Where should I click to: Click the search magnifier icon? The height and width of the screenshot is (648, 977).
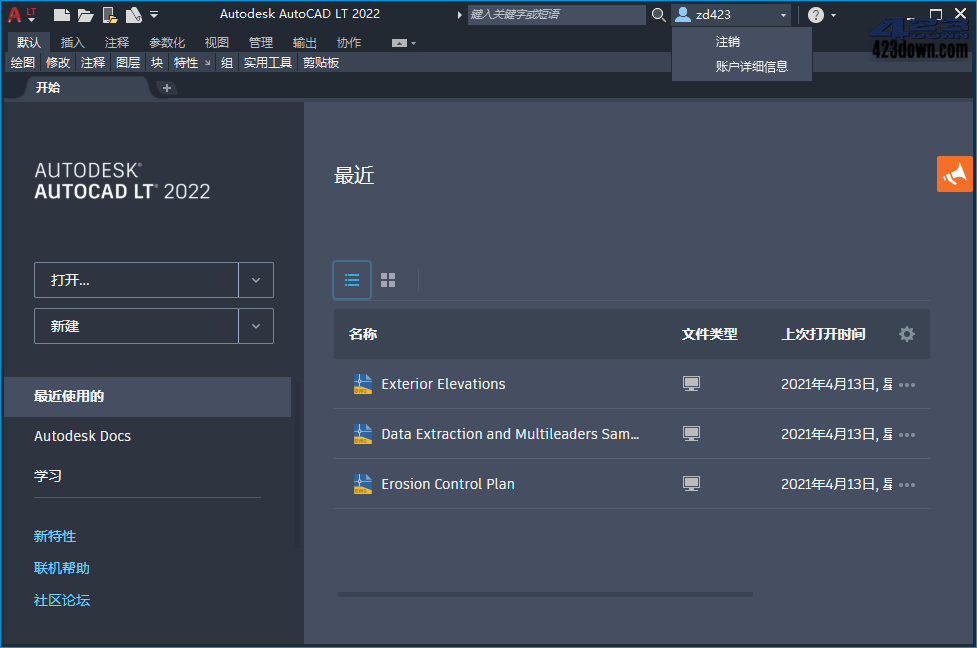658,14
